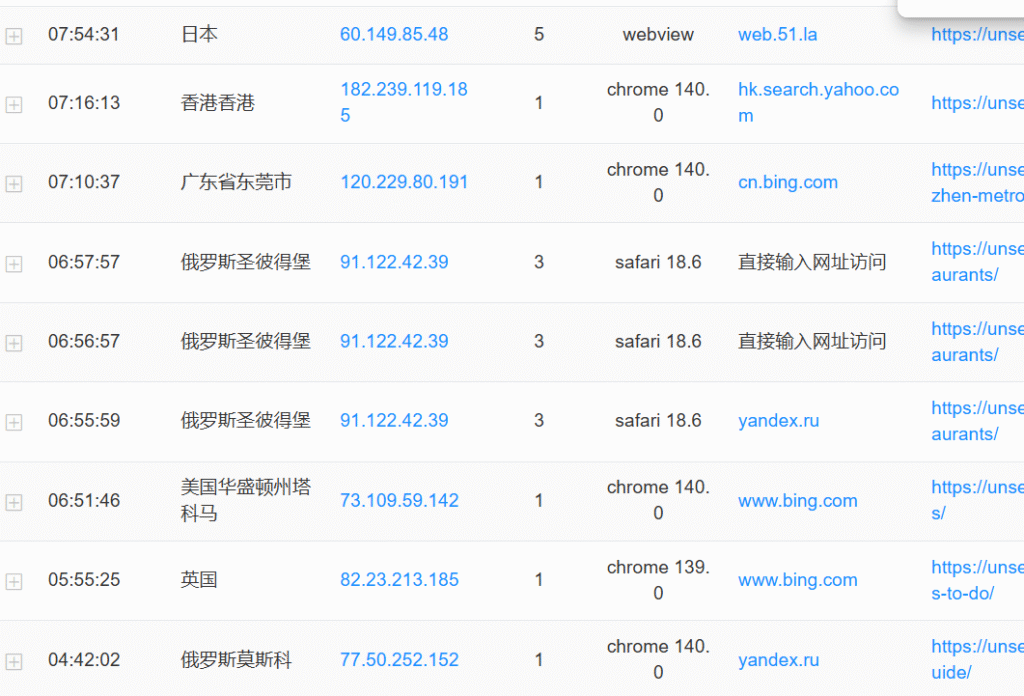Expand the 07:16:13 Hong Kong row
The width and height of the screenshot is (1024, 696).
pos(14,104)
